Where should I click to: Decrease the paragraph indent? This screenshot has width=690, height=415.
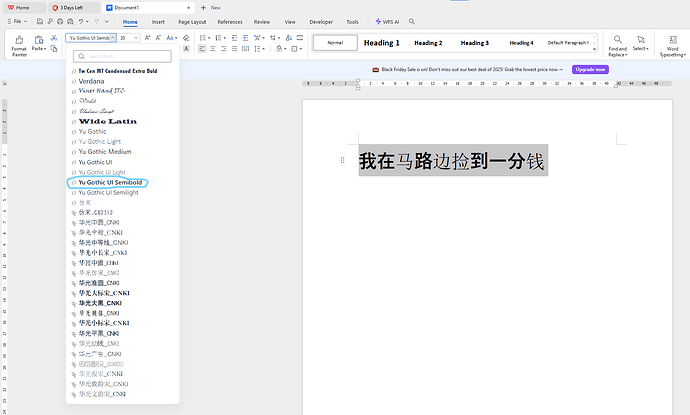pyautogui.click(x=235, y=38)
